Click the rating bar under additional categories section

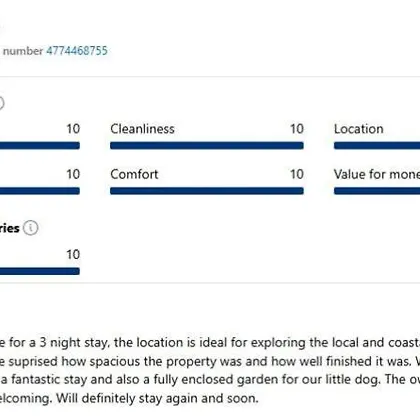40,271
